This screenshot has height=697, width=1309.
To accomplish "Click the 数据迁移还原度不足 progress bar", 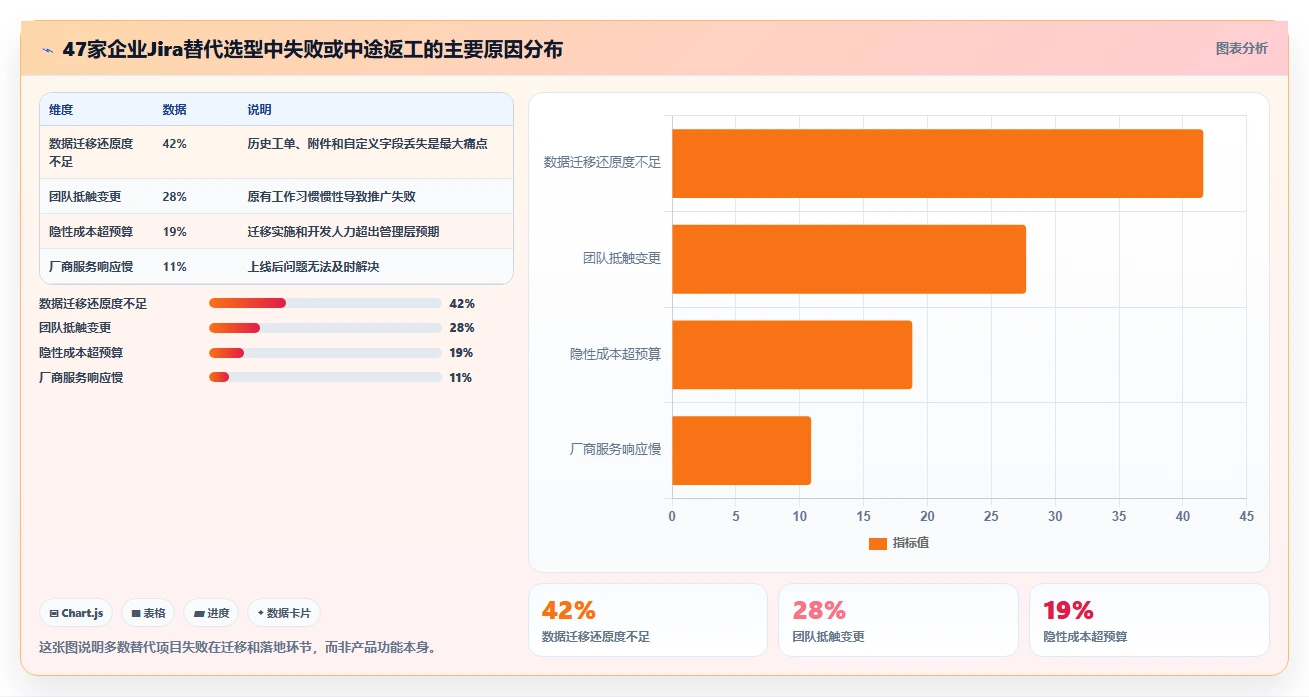I will tap(325, 303).
